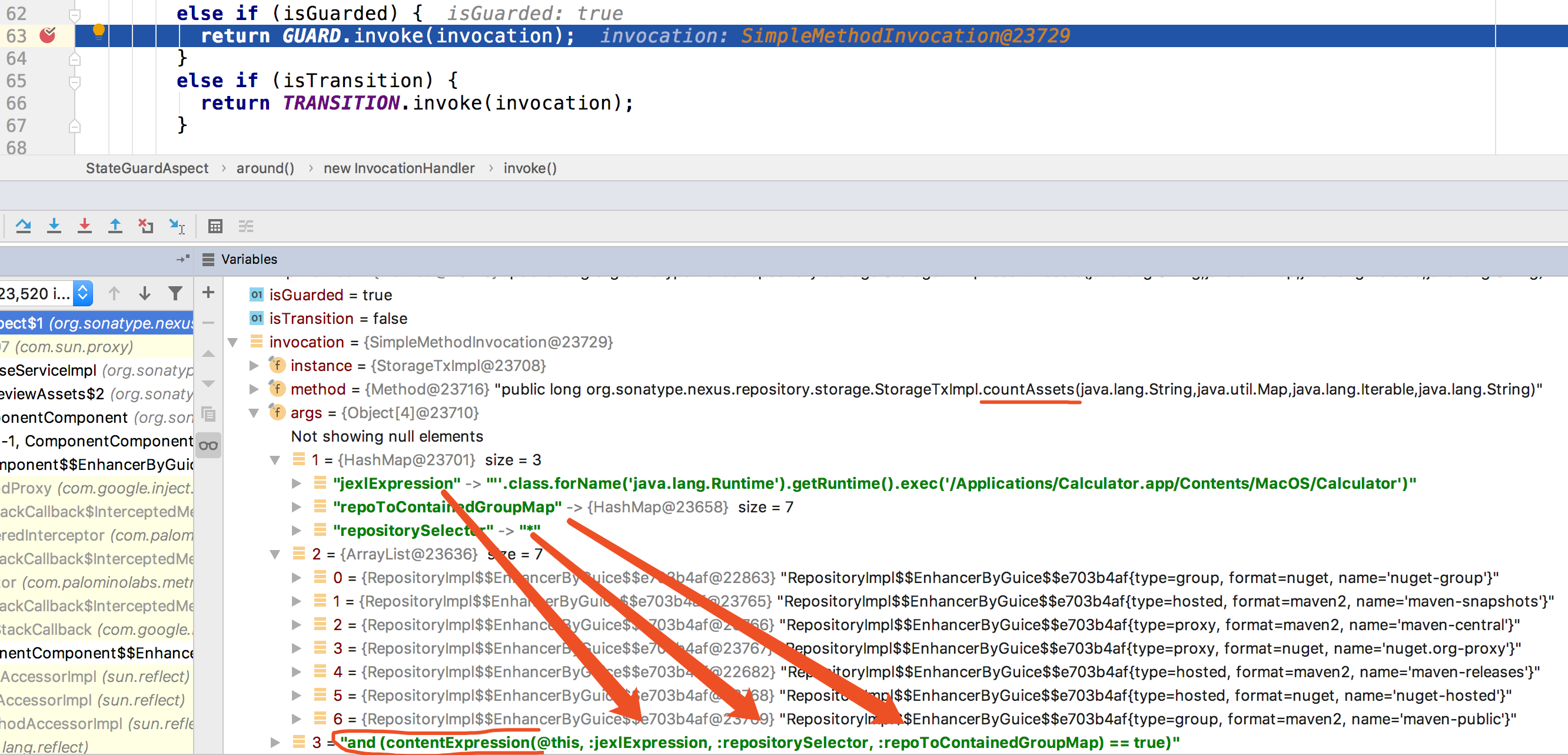Expand the maven-public repository entry
Viewport: 1568px width, 755px height.
tap(297, 719)
